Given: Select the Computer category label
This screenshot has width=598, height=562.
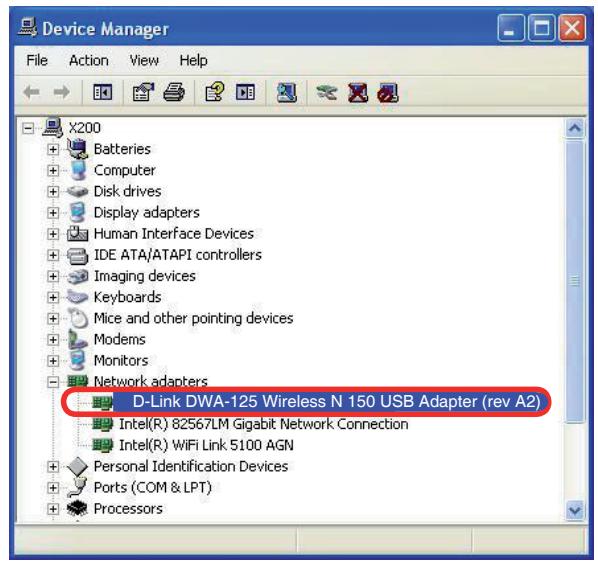Looking at the screenshot, I should coord(124,170).
